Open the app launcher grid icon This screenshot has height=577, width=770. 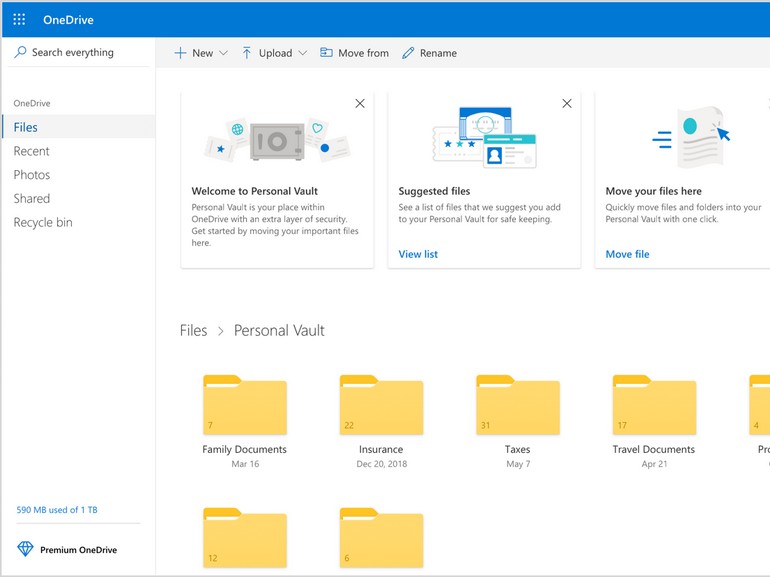coord(19,20)
